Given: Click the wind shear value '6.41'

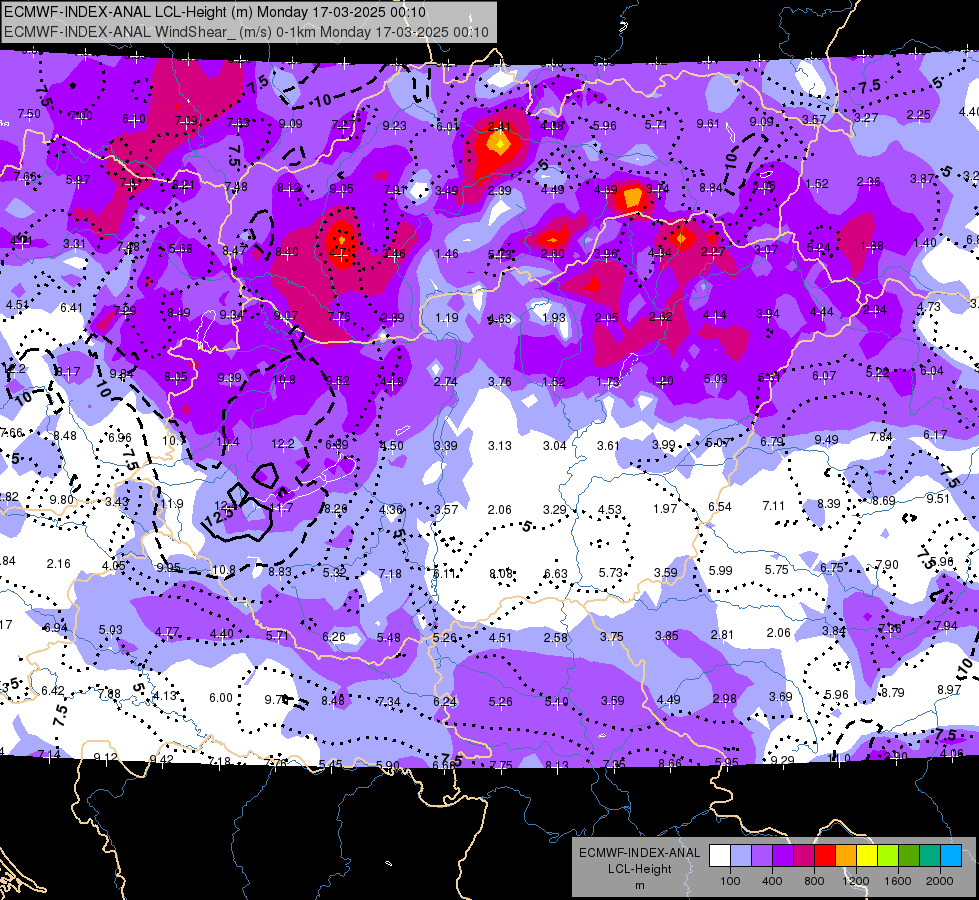Looking at the screenshot, I should 71,307.
